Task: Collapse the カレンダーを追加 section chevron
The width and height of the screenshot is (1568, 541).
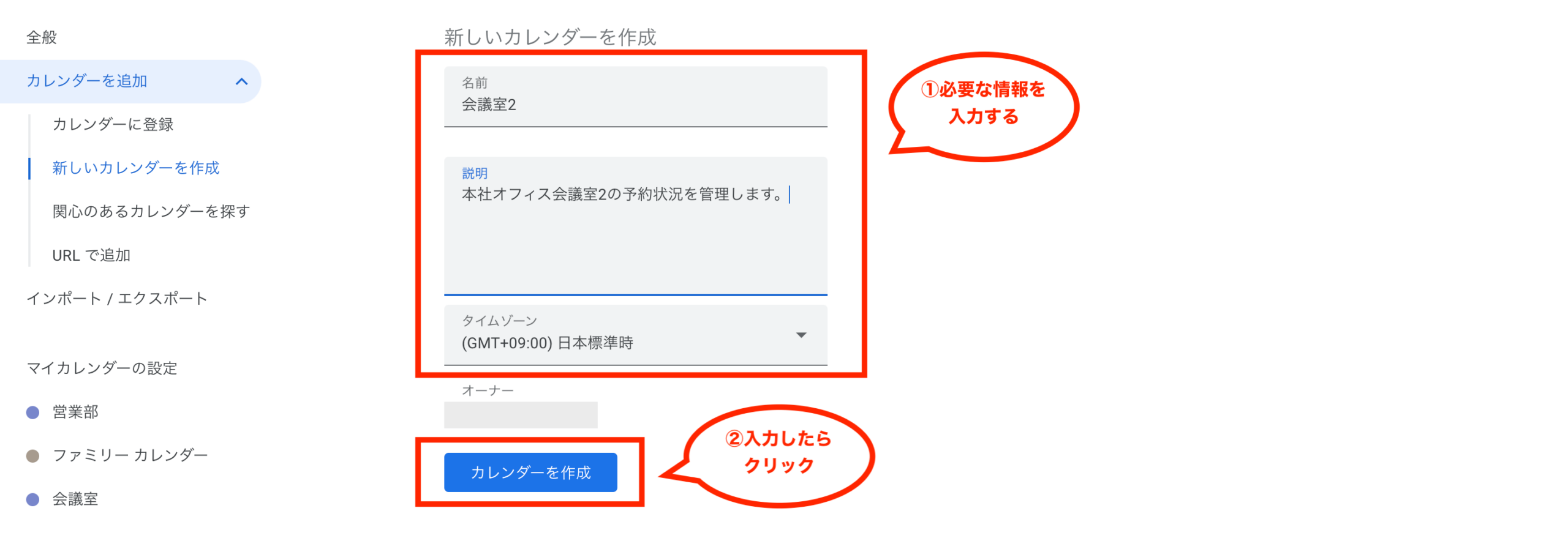Action: click(x=241, y=81)
